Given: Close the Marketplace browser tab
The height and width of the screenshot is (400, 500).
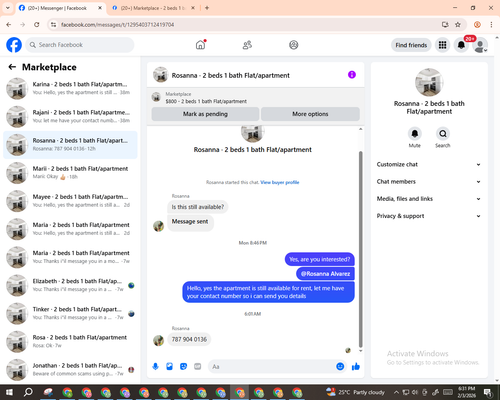Looking at the screenshot, I should (193, 8).
